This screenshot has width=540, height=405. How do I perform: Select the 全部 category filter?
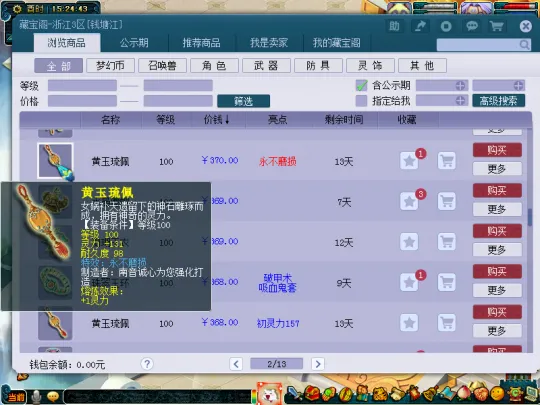point(59,65)
